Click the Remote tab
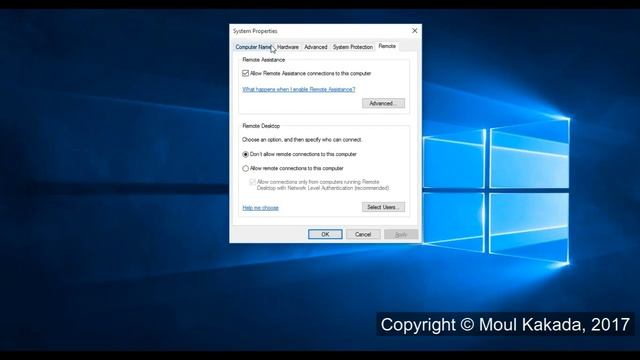The height and width of the screenshot is (360, 640). (x=387, y=46)
